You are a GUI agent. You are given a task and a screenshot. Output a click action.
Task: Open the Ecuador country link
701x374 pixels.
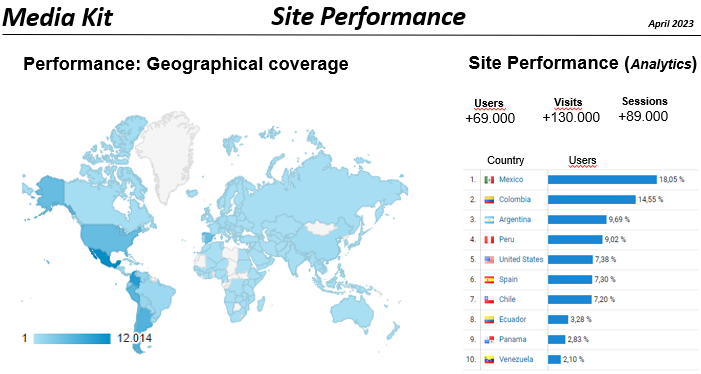(x=512, y=319)
